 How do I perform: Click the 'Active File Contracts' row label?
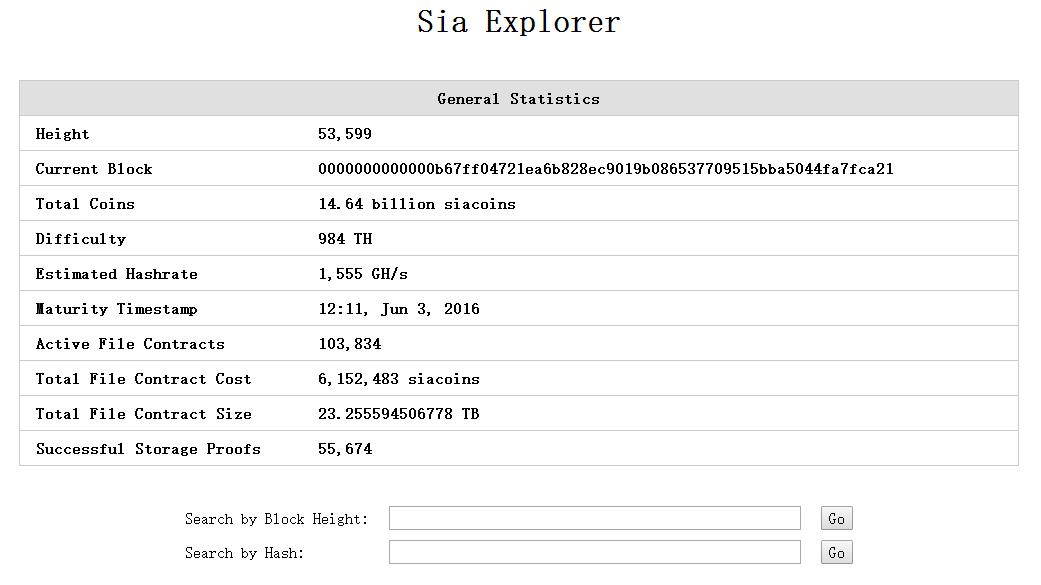click(x=130, y=344)
